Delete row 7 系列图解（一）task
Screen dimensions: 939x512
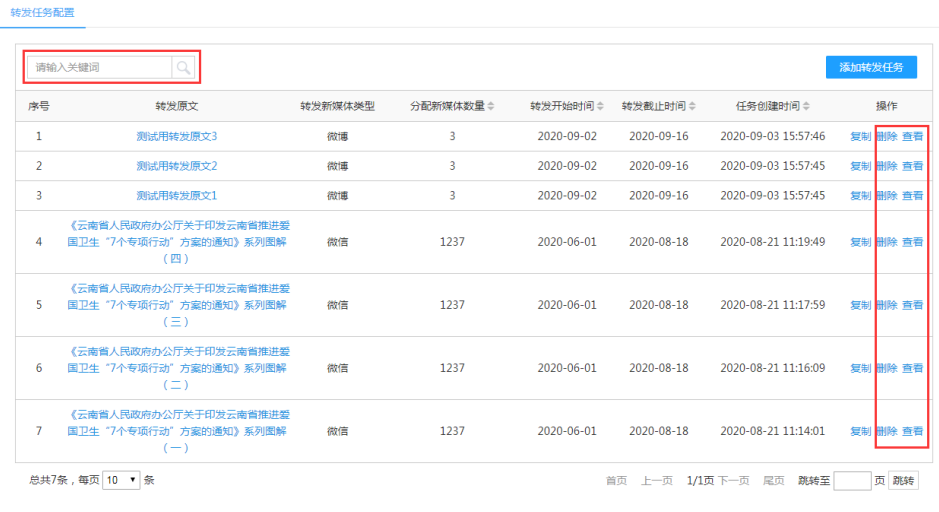(x=887, y=432)
